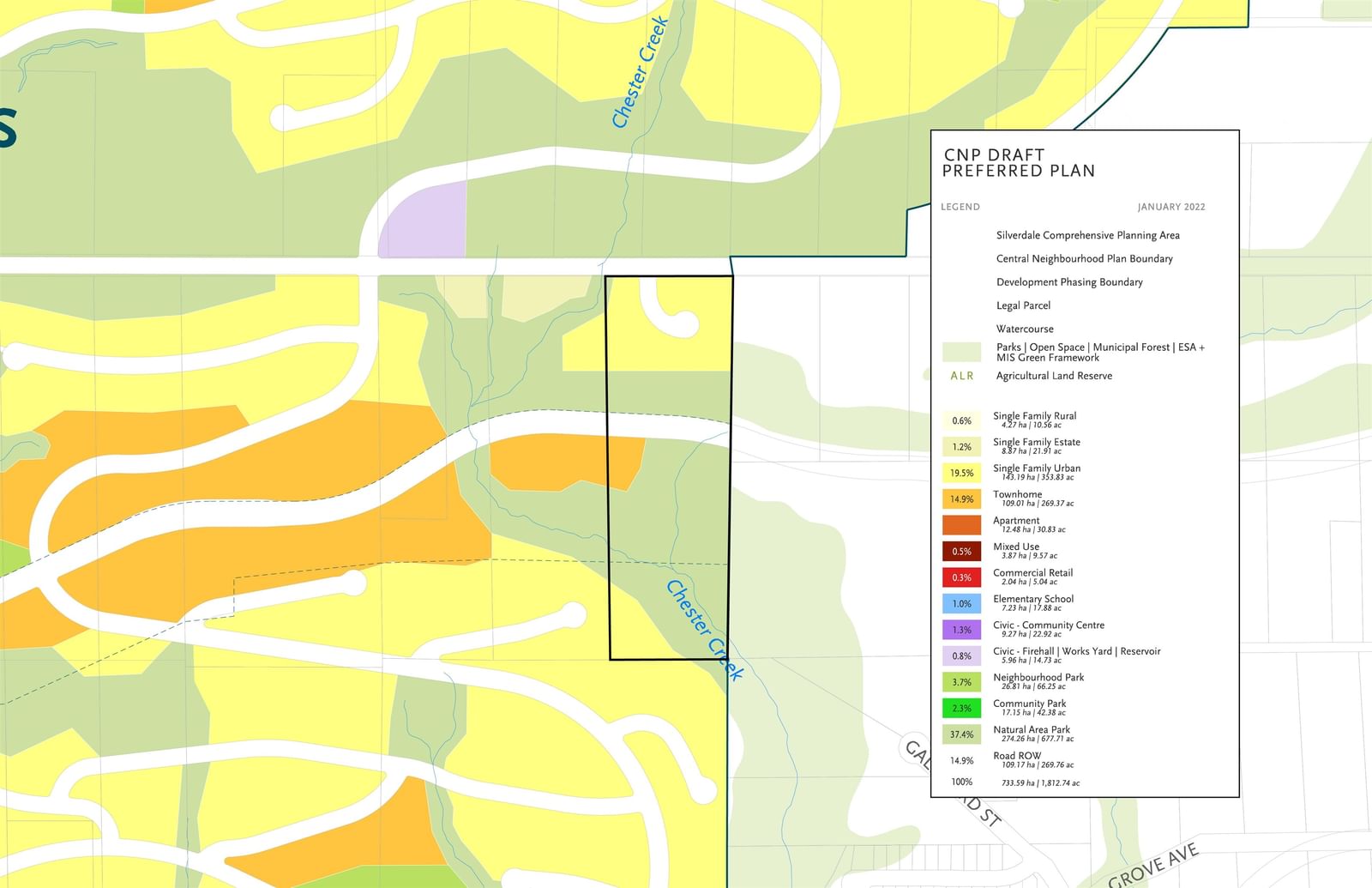Select the bright green Community Park swatch
The width and height of the screenshot is (1372, 888).
tap(961, 709)
